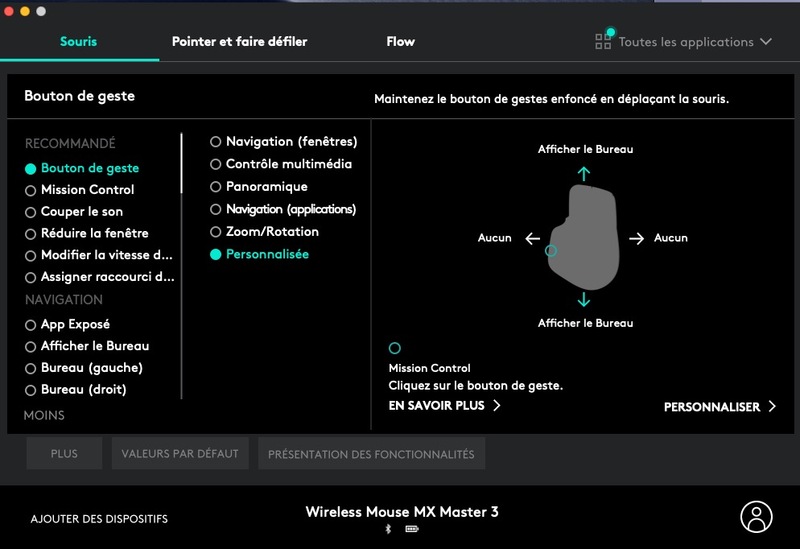Click the action list scrollbar
The width and height of the screenshot is (800, 549).
pyautogui.click(x=181, y=163)
